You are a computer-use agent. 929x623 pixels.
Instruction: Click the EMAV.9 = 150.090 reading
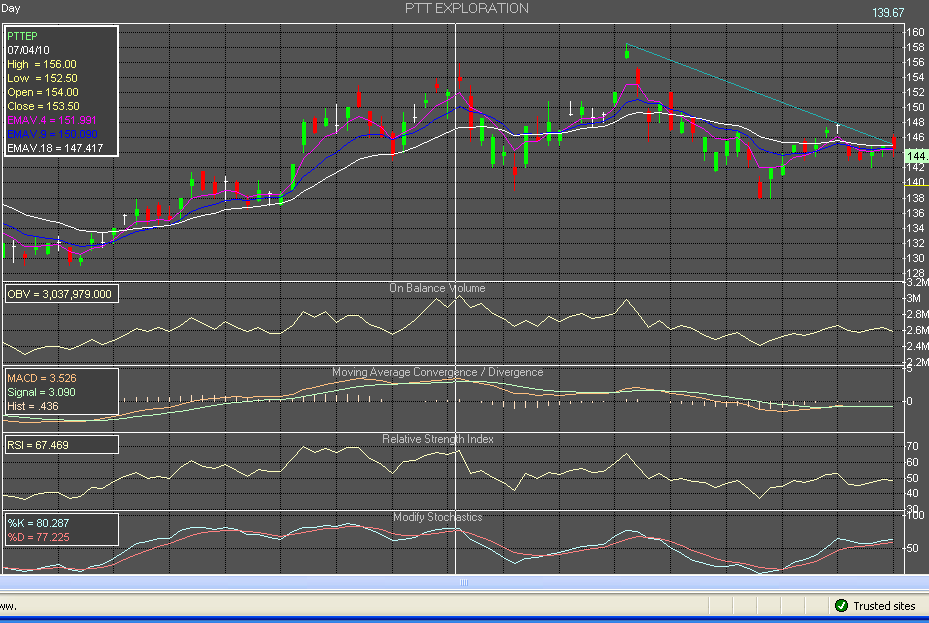pyautogui.click(x=52, y=134)
